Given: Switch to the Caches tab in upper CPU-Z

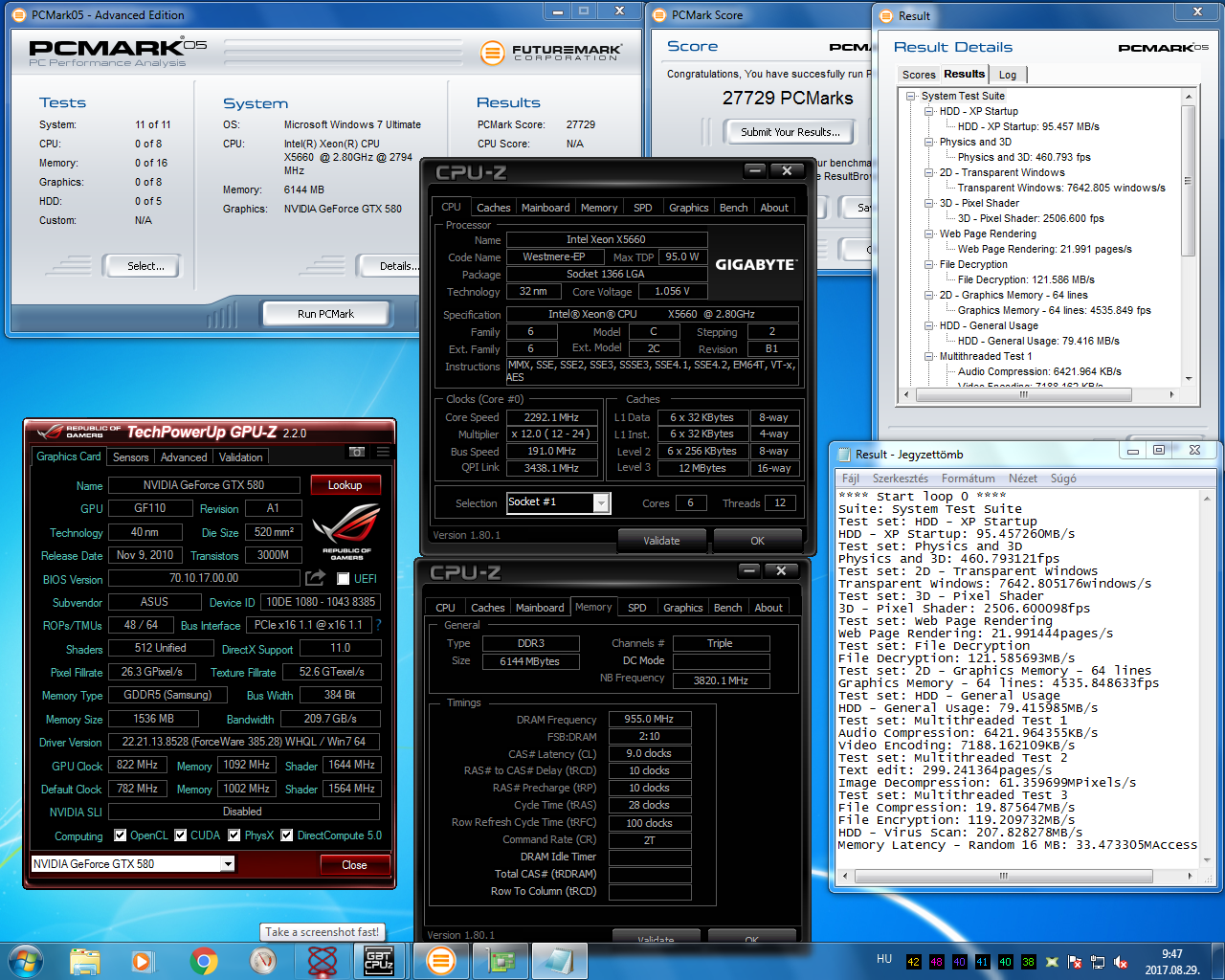Looking at the screenshot, I should (x=493, y=208).
